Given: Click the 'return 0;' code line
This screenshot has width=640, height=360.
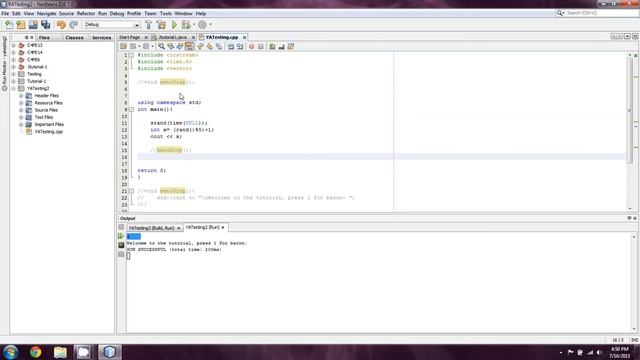Looking at the screenshot, I should [x=151, y=171].
